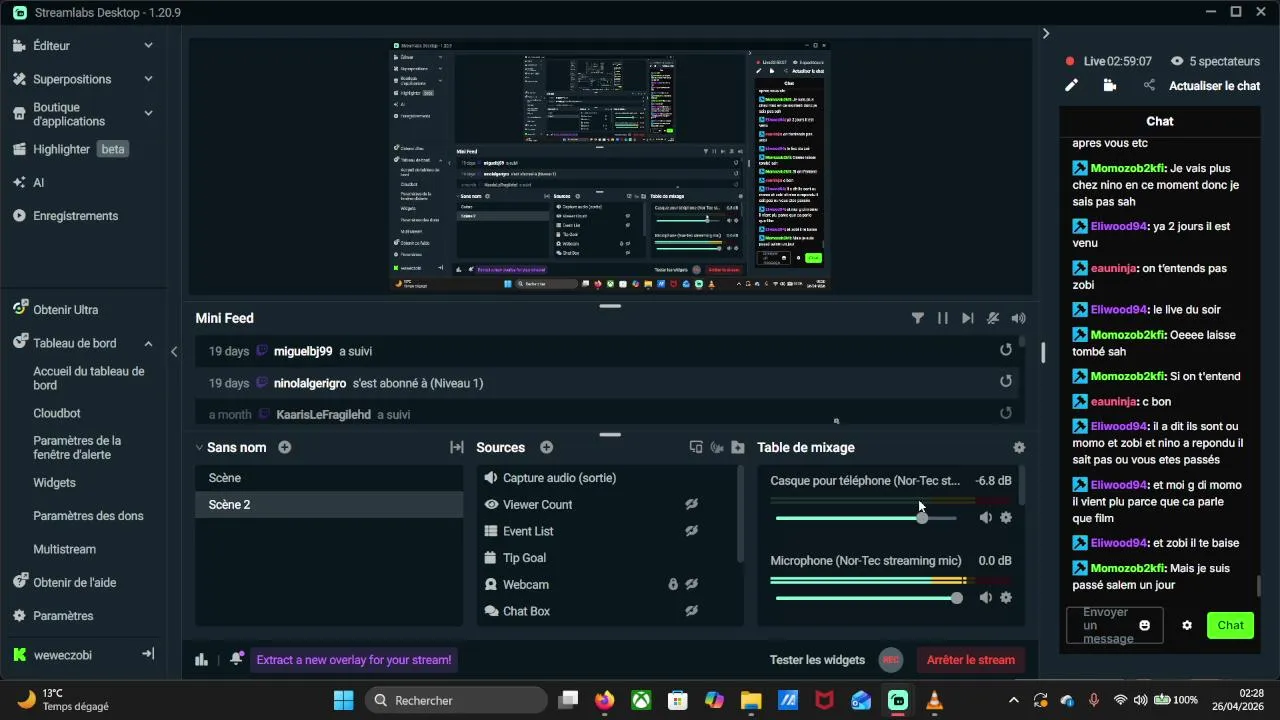
Task: Add a source folder
Action: tap(738, 447)
